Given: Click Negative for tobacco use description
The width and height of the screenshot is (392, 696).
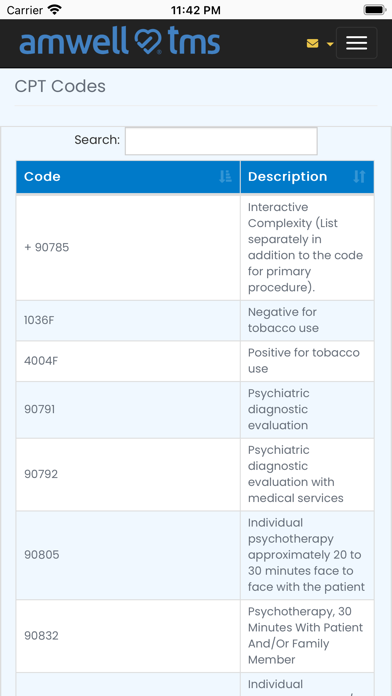Looking at the screenshot, I should coord(283,320).
